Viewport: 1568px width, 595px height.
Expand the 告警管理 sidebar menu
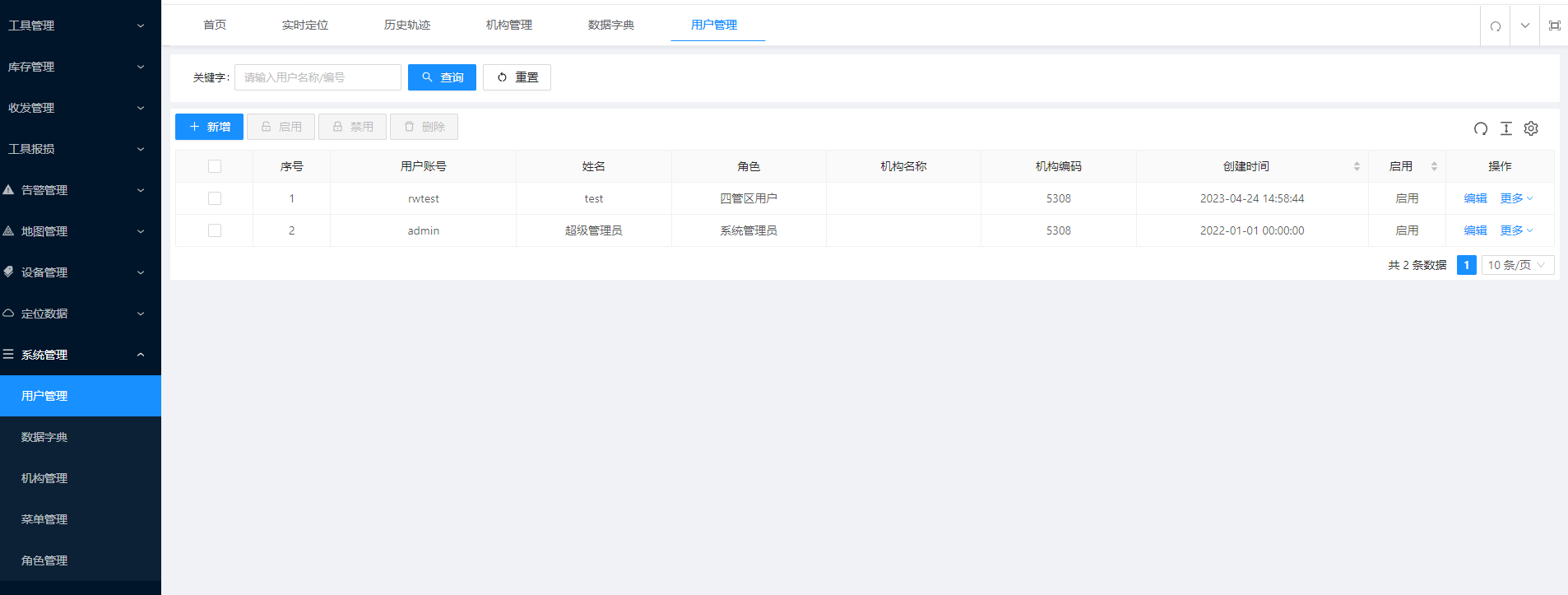(81, 190)
